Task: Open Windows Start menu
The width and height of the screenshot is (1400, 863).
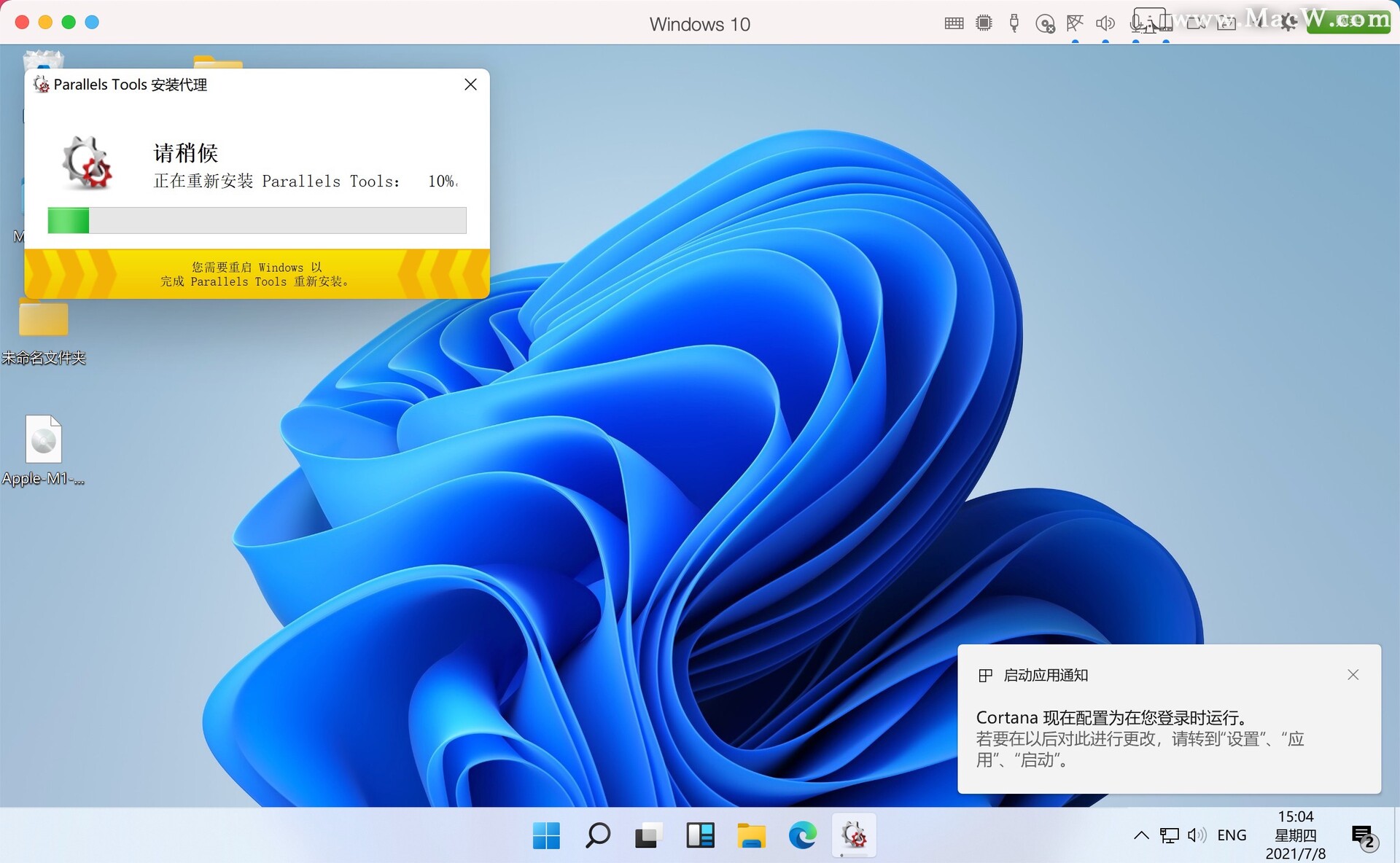Action: [x=546, y=835]
